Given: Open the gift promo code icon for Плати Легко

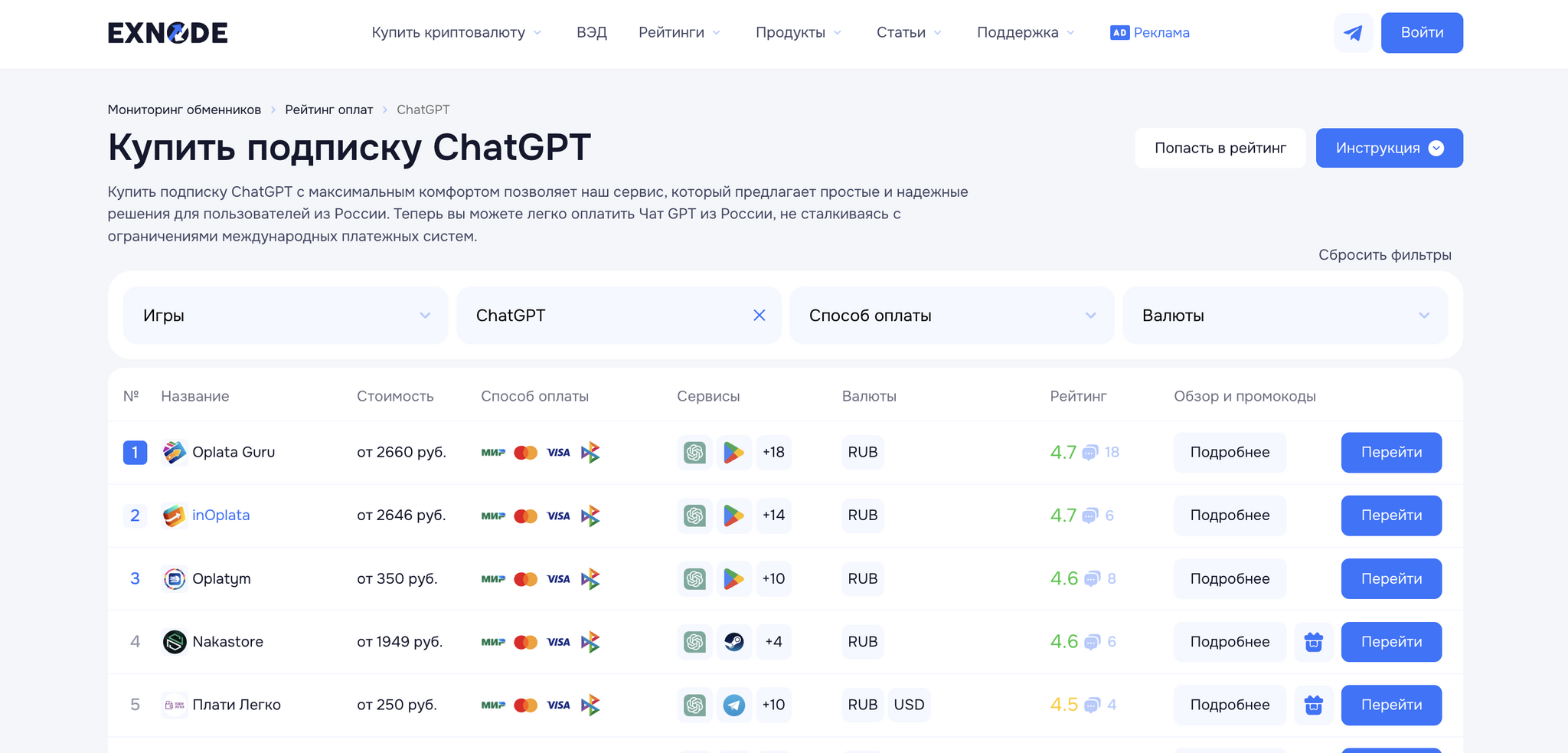Looking at the screenshot, I should 1313,705.
